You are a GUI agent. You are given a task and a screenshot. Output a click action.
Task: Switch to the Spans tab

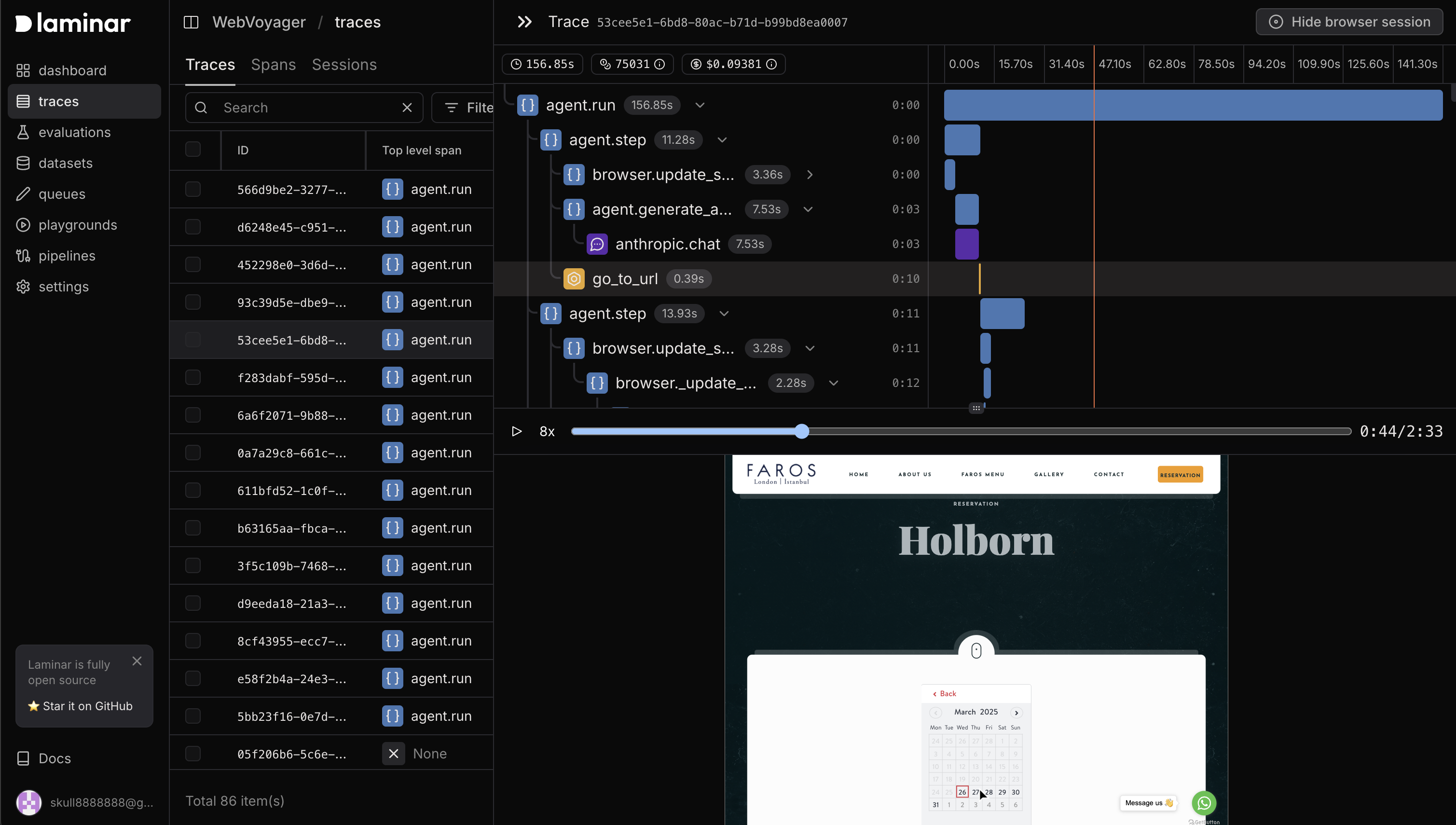pyautogui.click(x=273, y=65)
